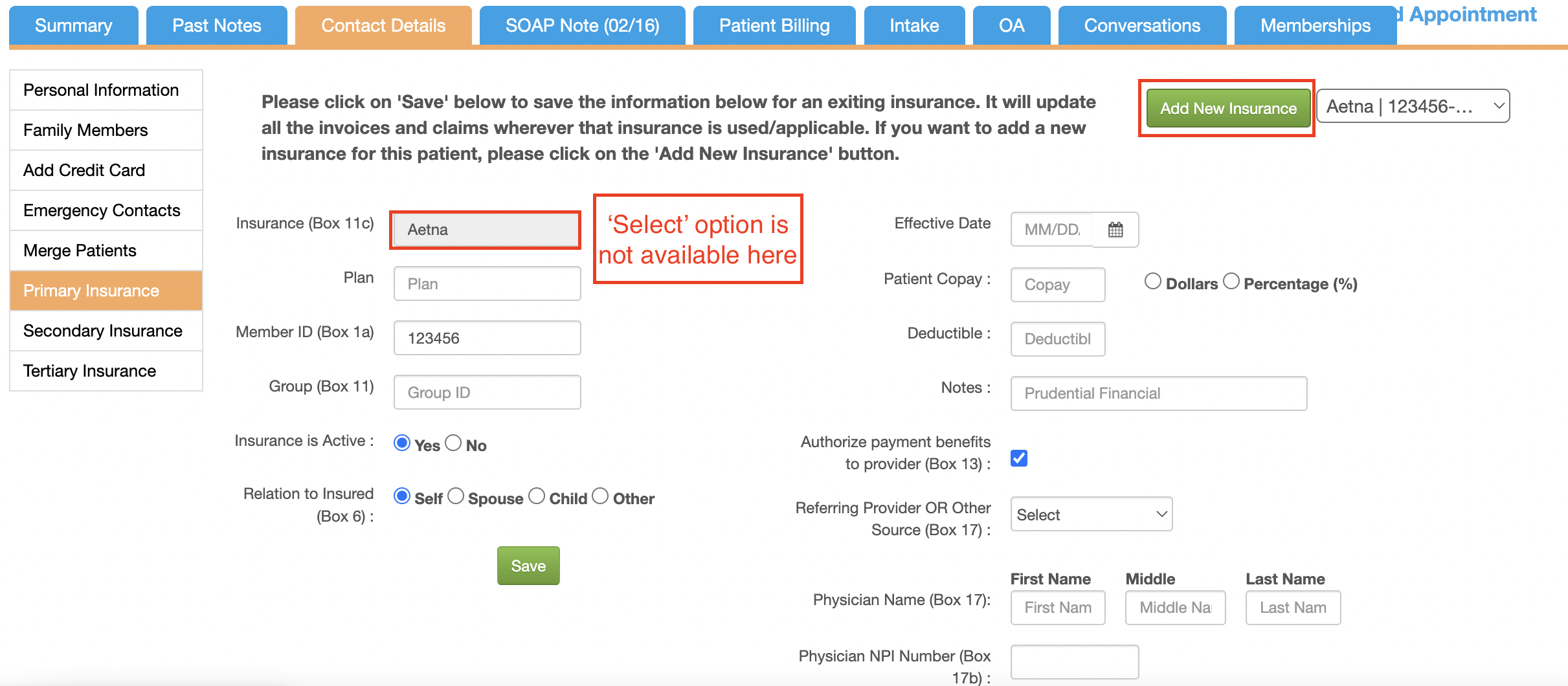Click into the Member ID field
The width and height of the screenshot is (1568, 686).
[487, 338]
